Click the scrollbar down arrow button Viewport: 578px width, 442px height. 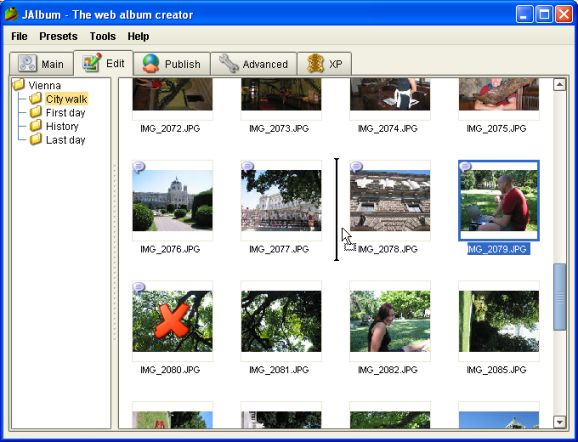click(560, 422)
